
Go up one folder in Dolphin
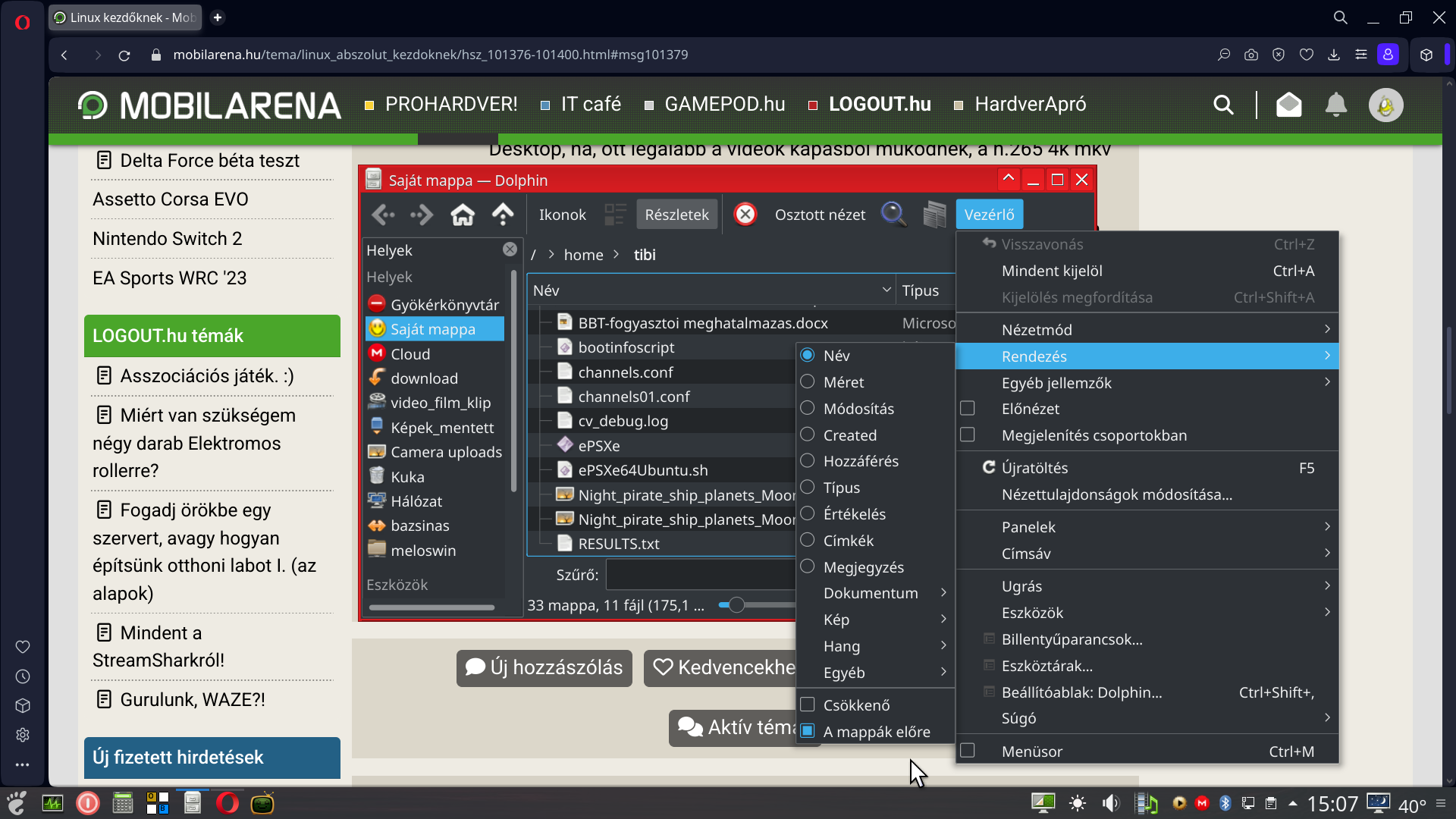(503, 215)
